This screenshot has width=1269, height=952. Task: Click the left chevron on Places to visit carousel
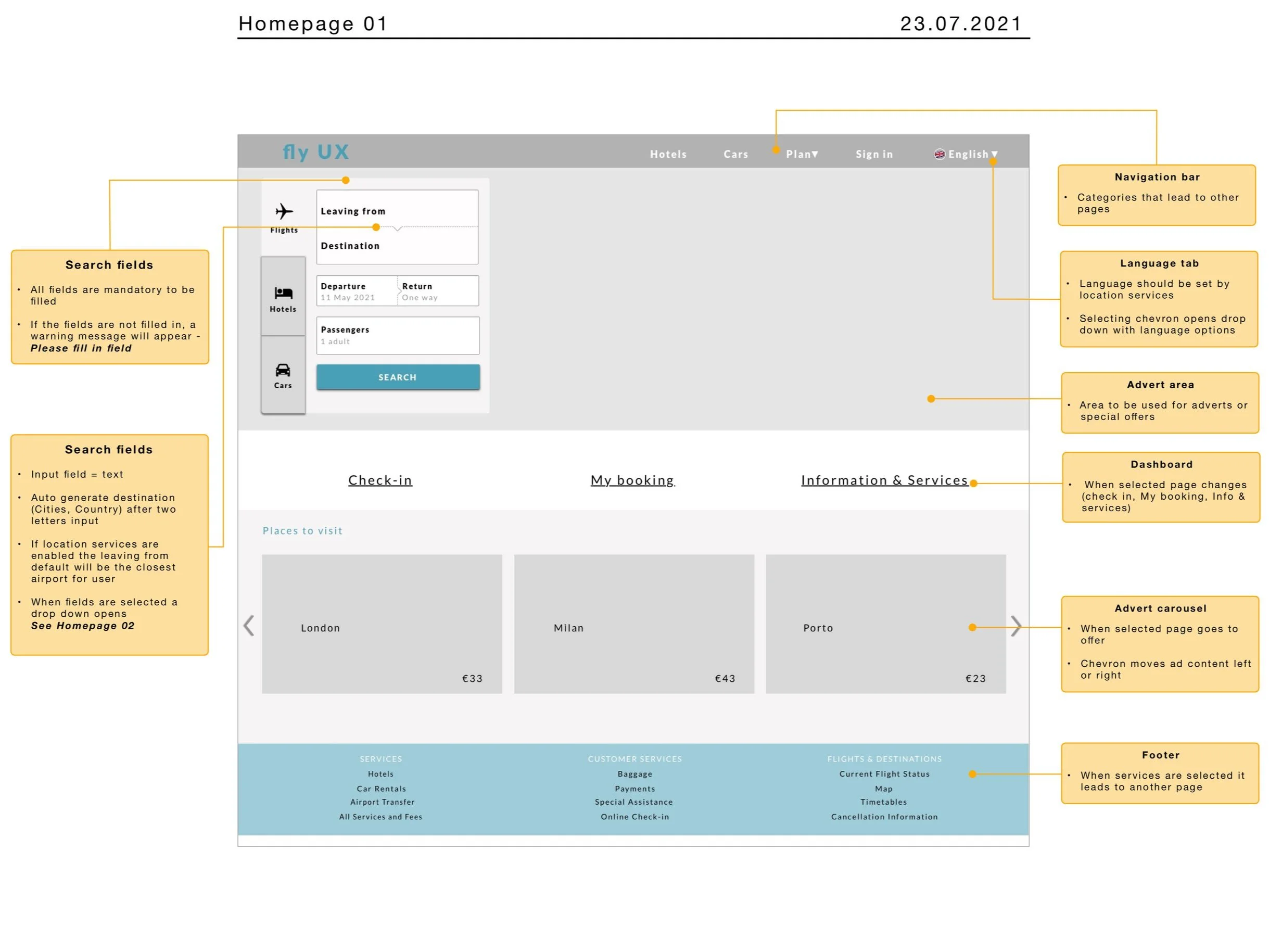249,626
